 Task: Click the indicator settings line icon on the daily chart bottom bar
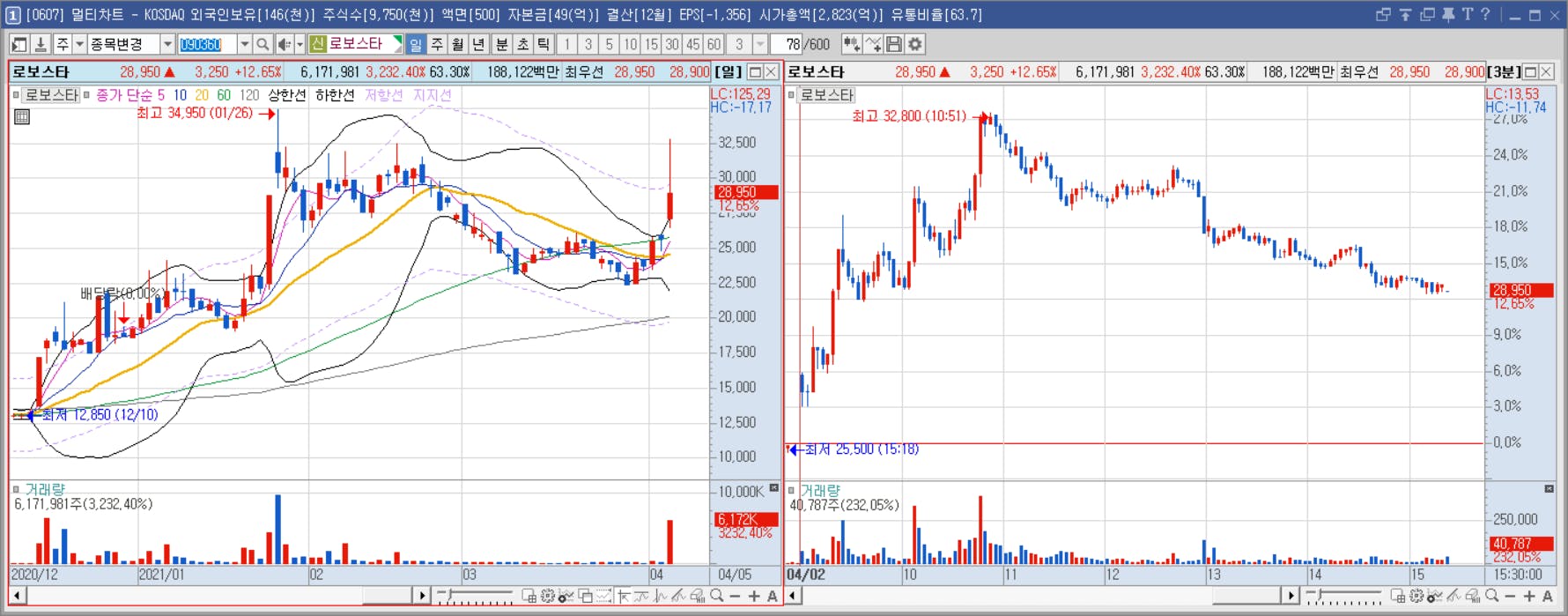click(566, 596)
